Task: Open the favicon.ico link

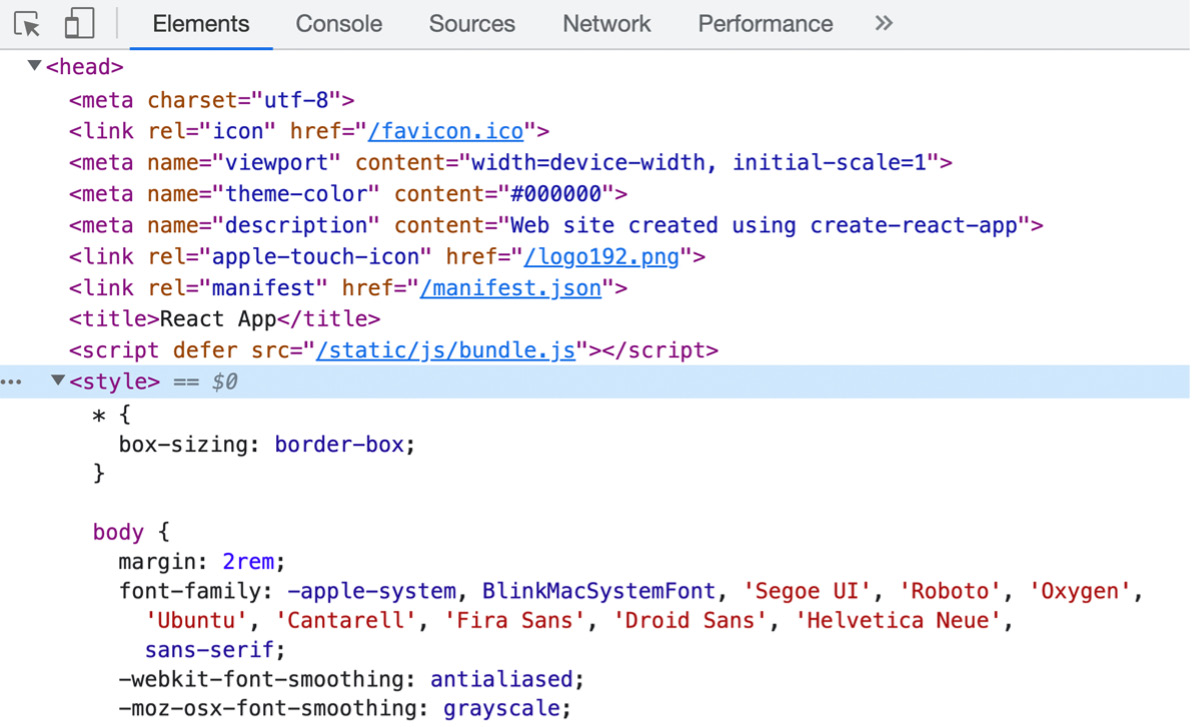Action: pos(446,131)
